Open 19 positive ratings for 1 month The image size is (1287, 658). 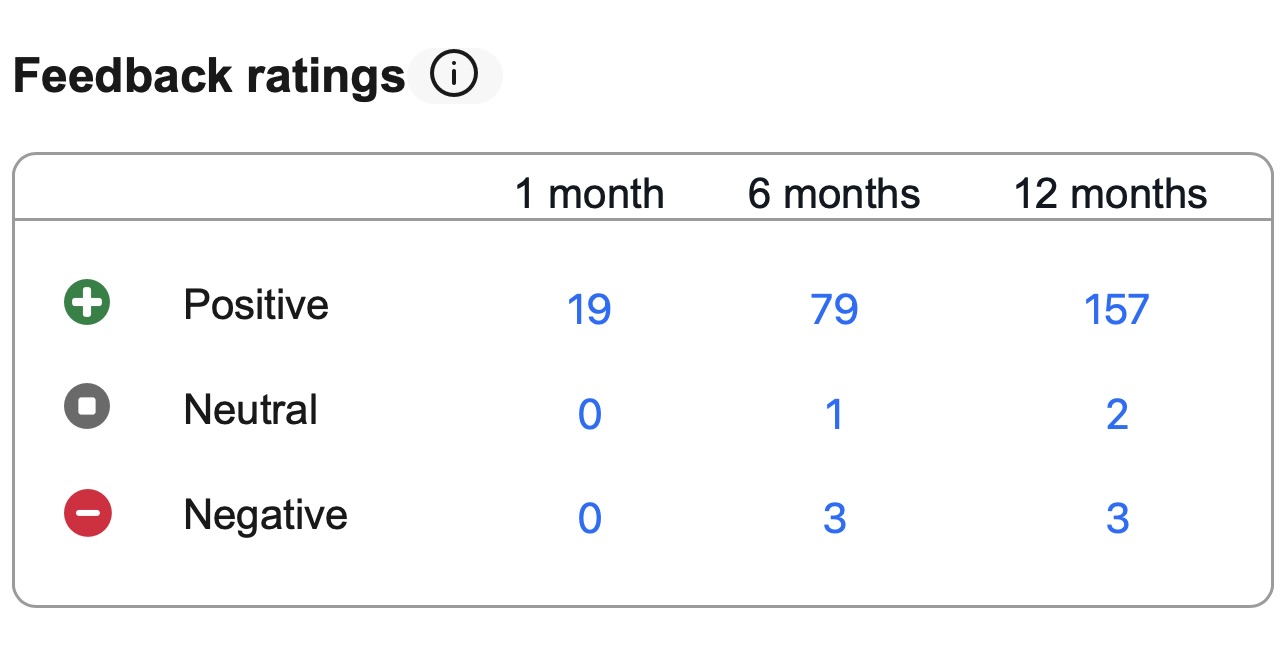589,309
